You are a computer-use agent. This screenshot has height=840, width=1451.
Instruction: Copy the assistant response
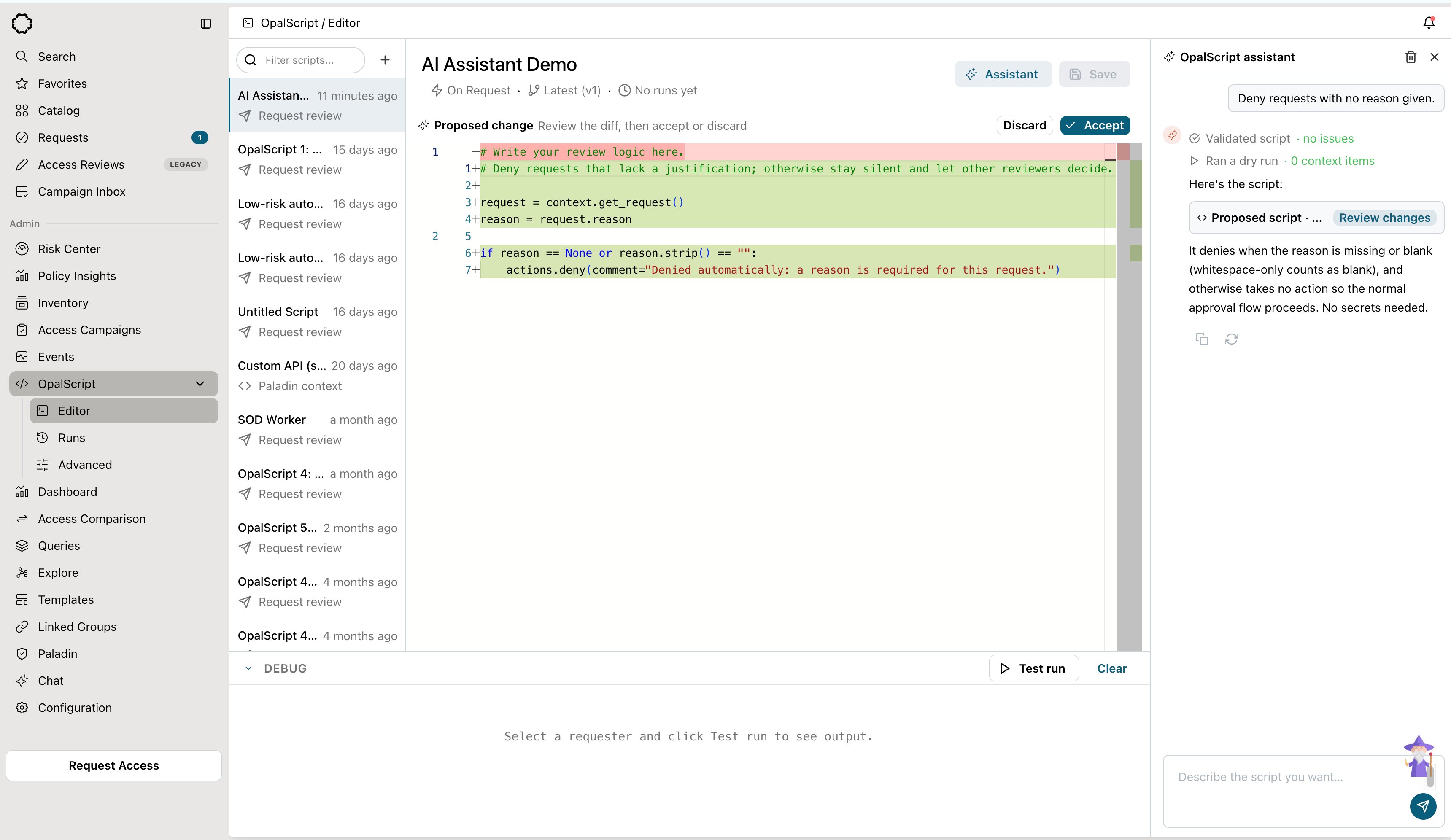[x=1202, y=339]
